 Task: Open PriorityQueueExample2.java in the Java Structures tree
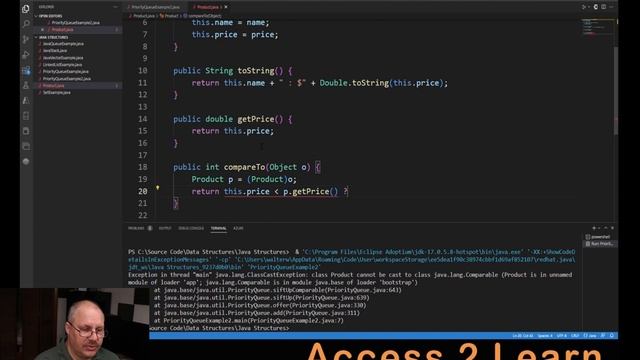pos(67,78)
